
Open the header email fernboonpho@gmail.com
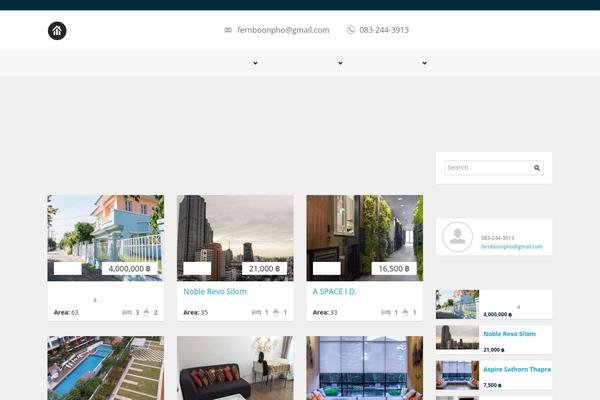pyautogui.click(x=283, y=30)
